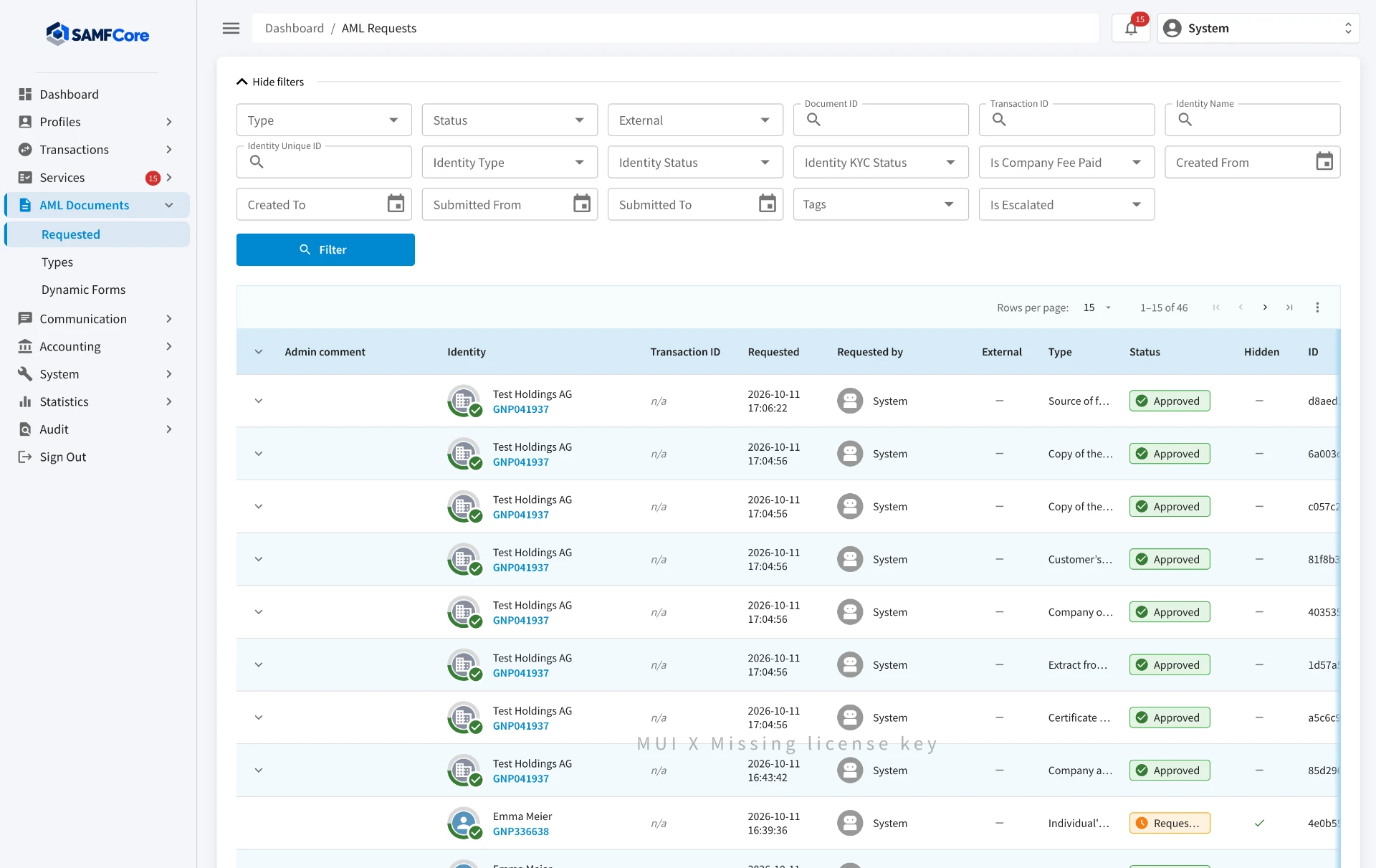This screenshot has height=868, width=1376.
Task: Focus the Document ID search field
Action: [881, 120]
